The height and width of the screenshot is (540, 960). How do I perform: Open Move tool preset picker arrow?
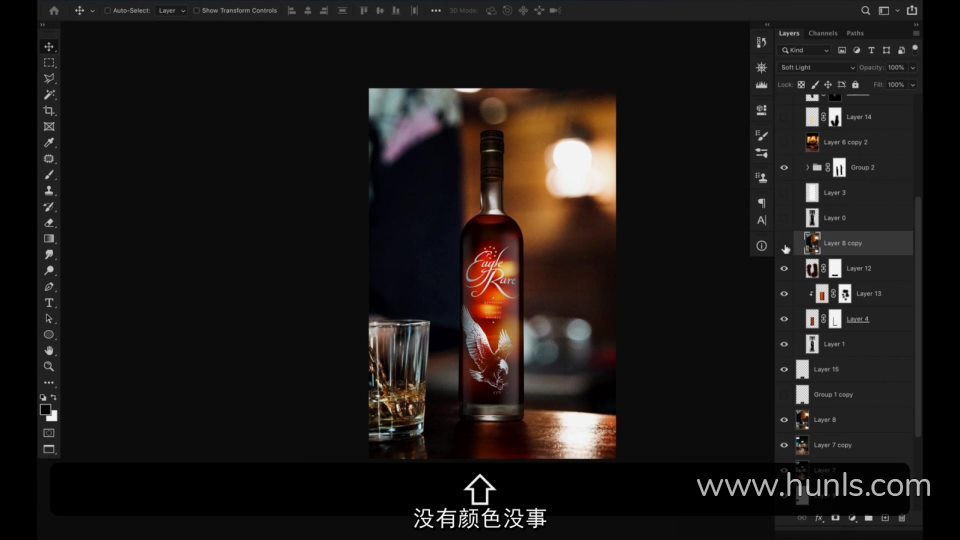pos(92,11)
